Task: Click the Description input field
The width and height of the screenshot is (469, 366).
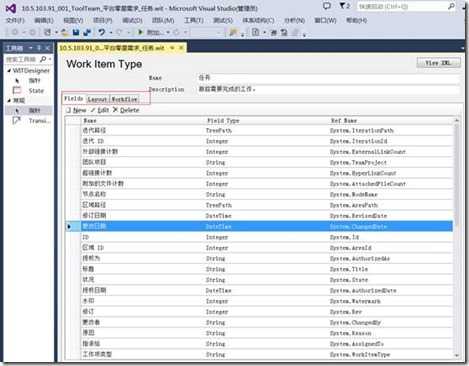Action: coord(328,89)
